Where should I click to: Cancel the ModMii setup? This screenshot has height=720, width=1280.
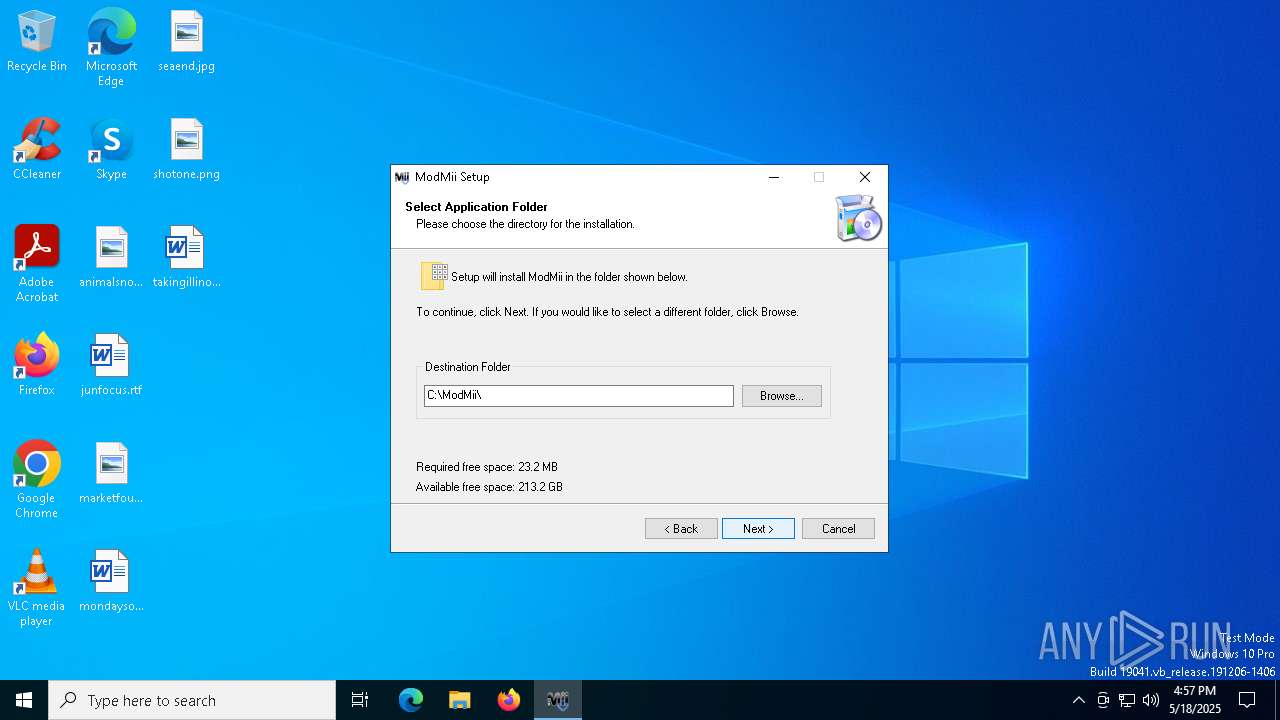click(x=838, y=528)
